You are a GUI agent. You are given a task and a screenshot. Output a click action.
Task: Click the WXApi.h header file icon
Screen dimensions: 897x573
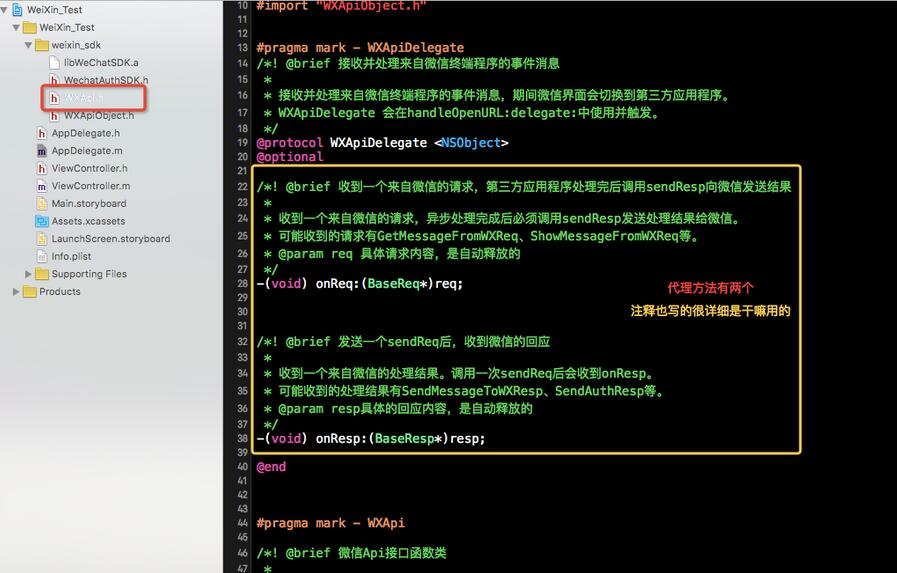tap(54, 98)
